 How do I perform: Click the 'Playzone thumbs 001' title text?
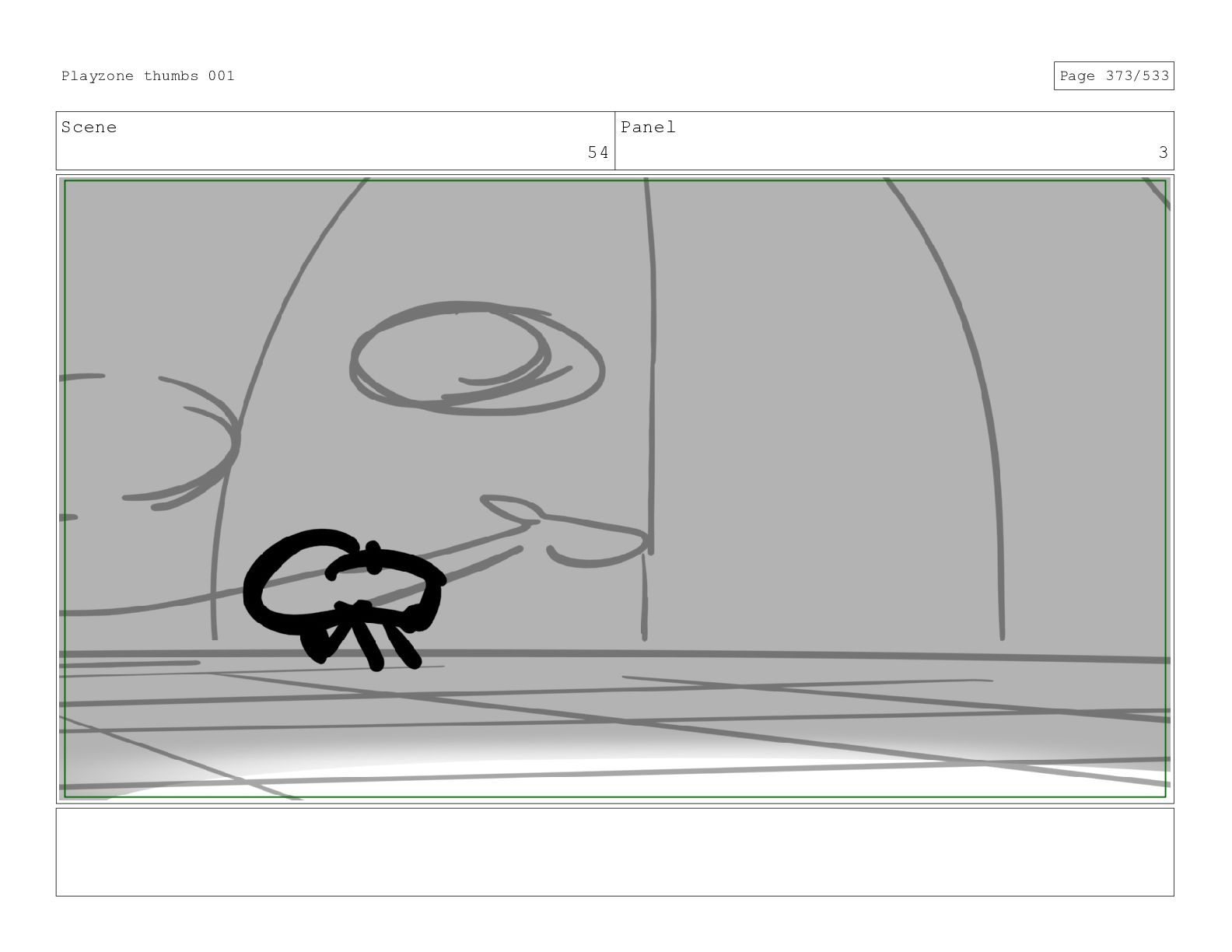tap(148, 75)
